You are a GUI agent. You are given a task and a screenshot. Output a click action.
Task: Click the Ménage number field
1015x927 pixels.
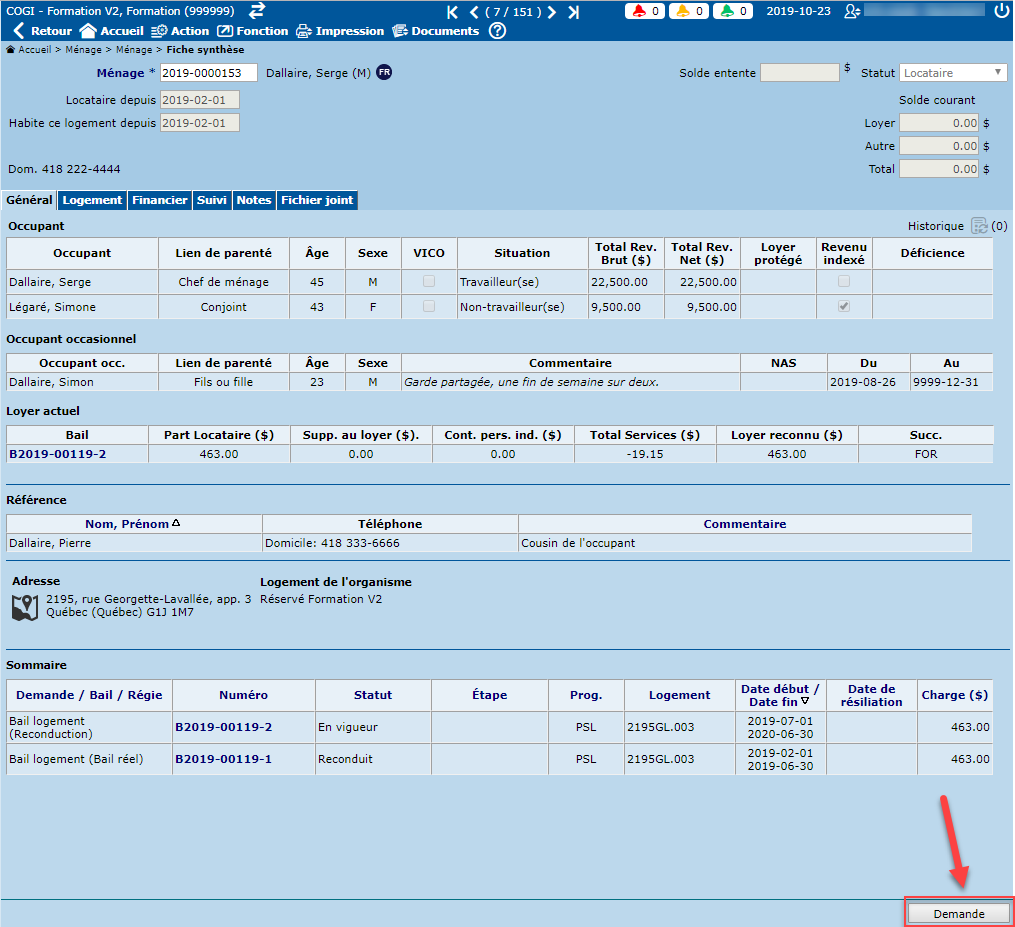[208, 73]
